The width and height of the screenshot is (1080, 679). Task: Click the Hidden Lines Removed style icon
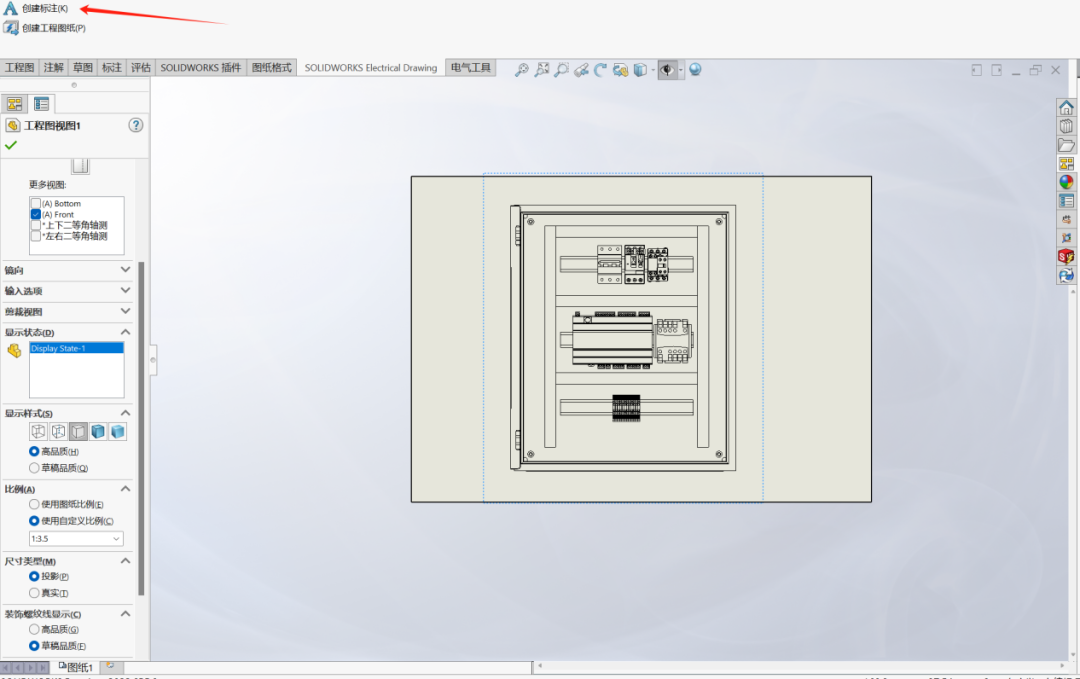[x=78, y=431]
